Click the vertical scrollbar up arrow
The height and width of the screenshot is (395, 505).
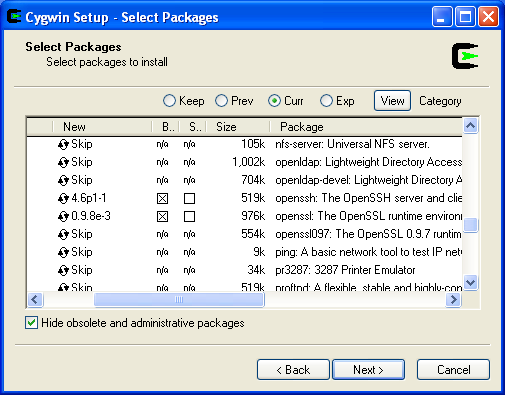click(470, 126)
